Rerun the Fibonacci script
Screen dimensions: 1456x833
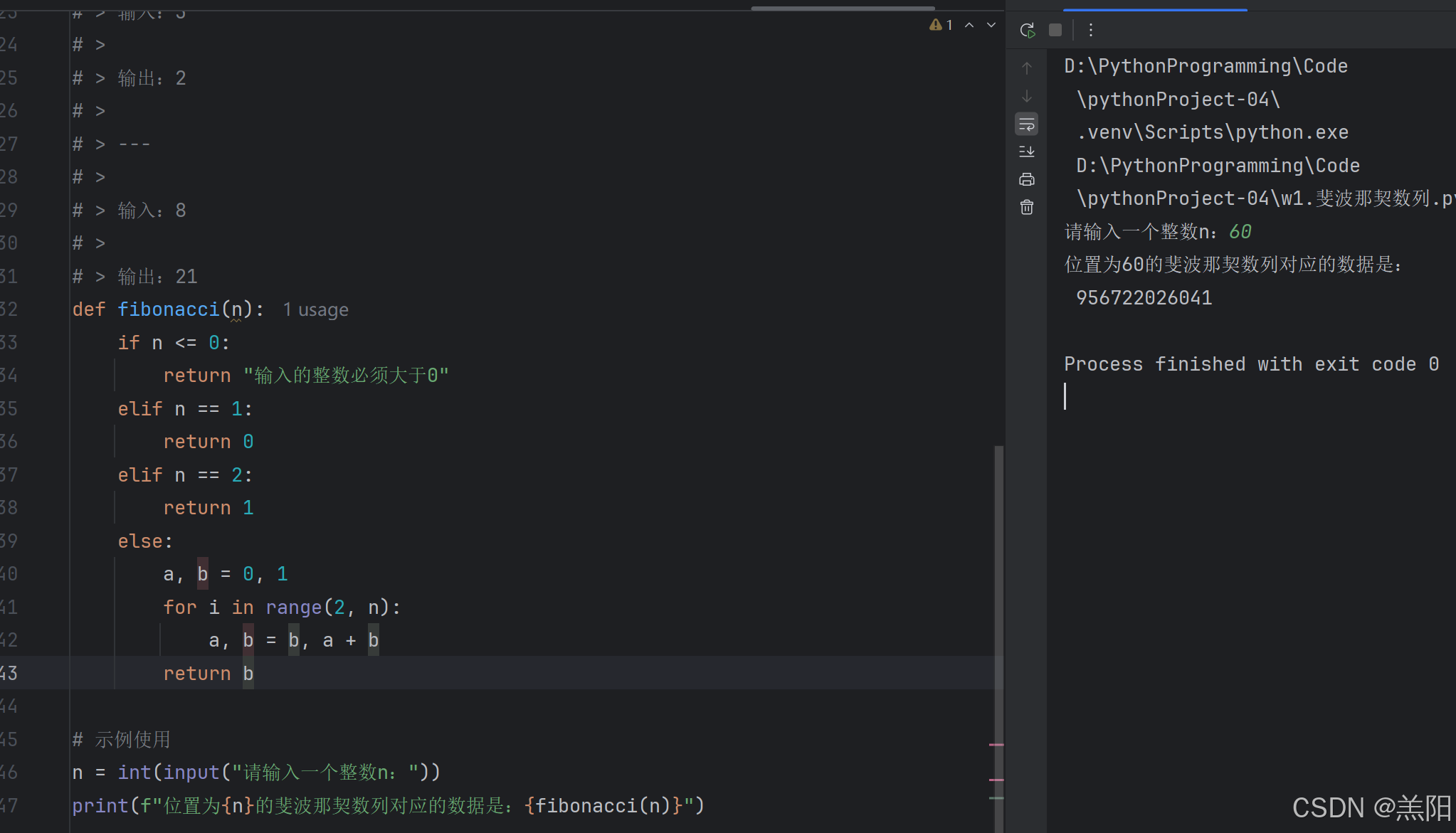tap(1028, 30)
